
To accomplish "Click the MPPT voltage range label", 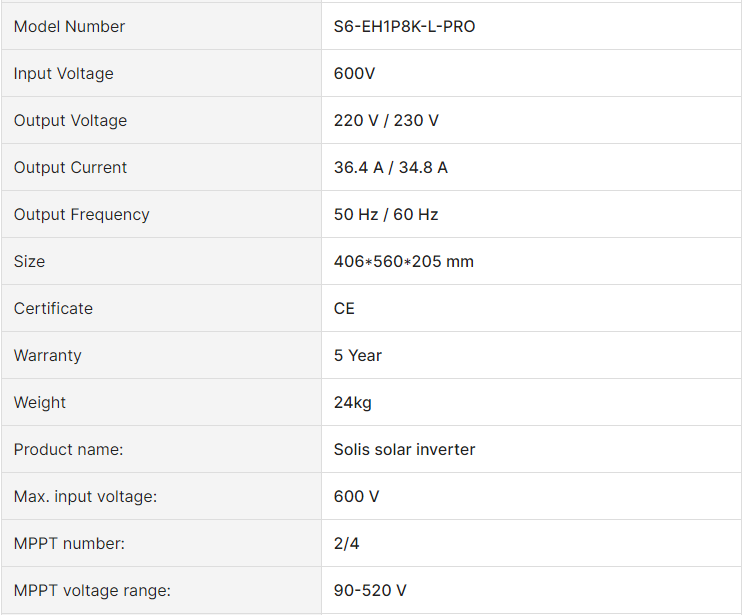I will click(92, 590).
